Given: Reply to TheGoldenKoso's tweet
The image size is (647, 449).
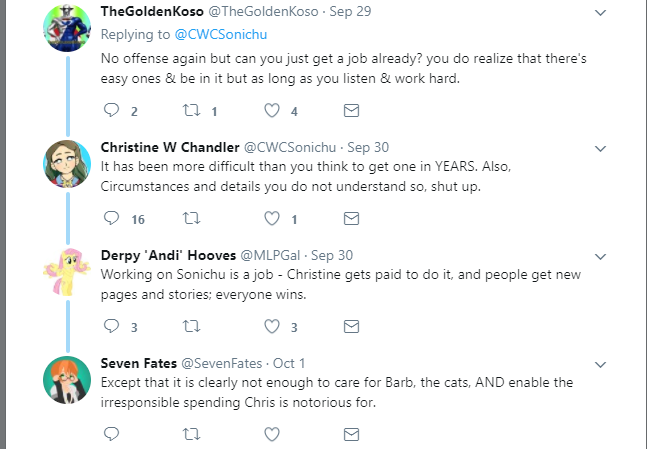Looking at the screenshot, I should click(x=111, y=110).
